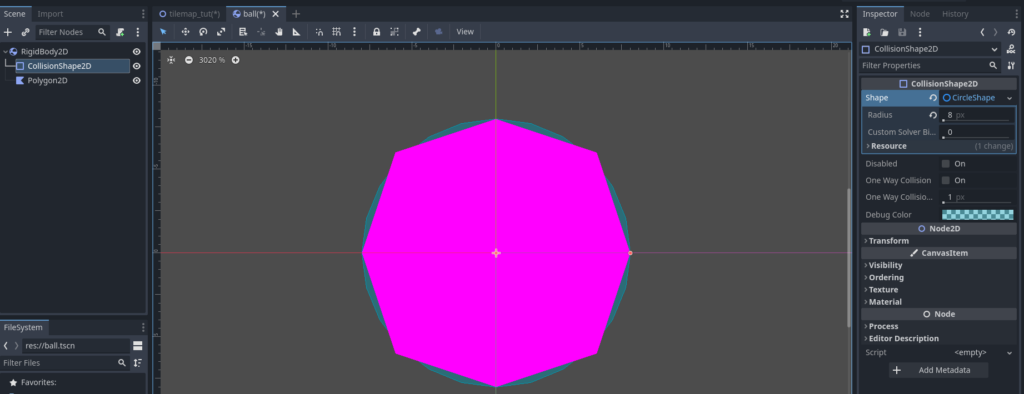The height and width of the screenshot is (394, 1024).
Task: Open object history list icon
Action: (1011, 32)
